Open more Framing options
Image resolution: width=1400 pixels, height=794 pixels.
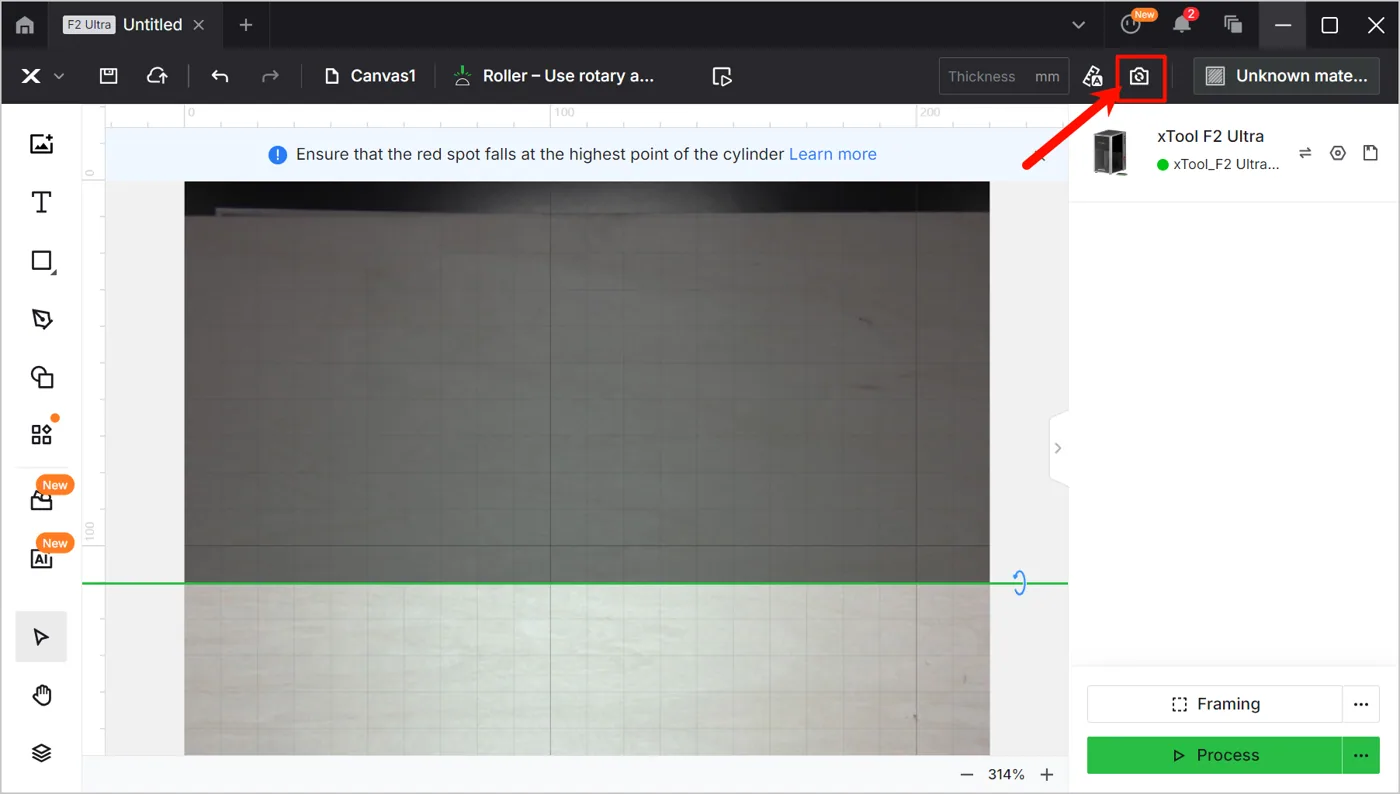point(1361,704)
